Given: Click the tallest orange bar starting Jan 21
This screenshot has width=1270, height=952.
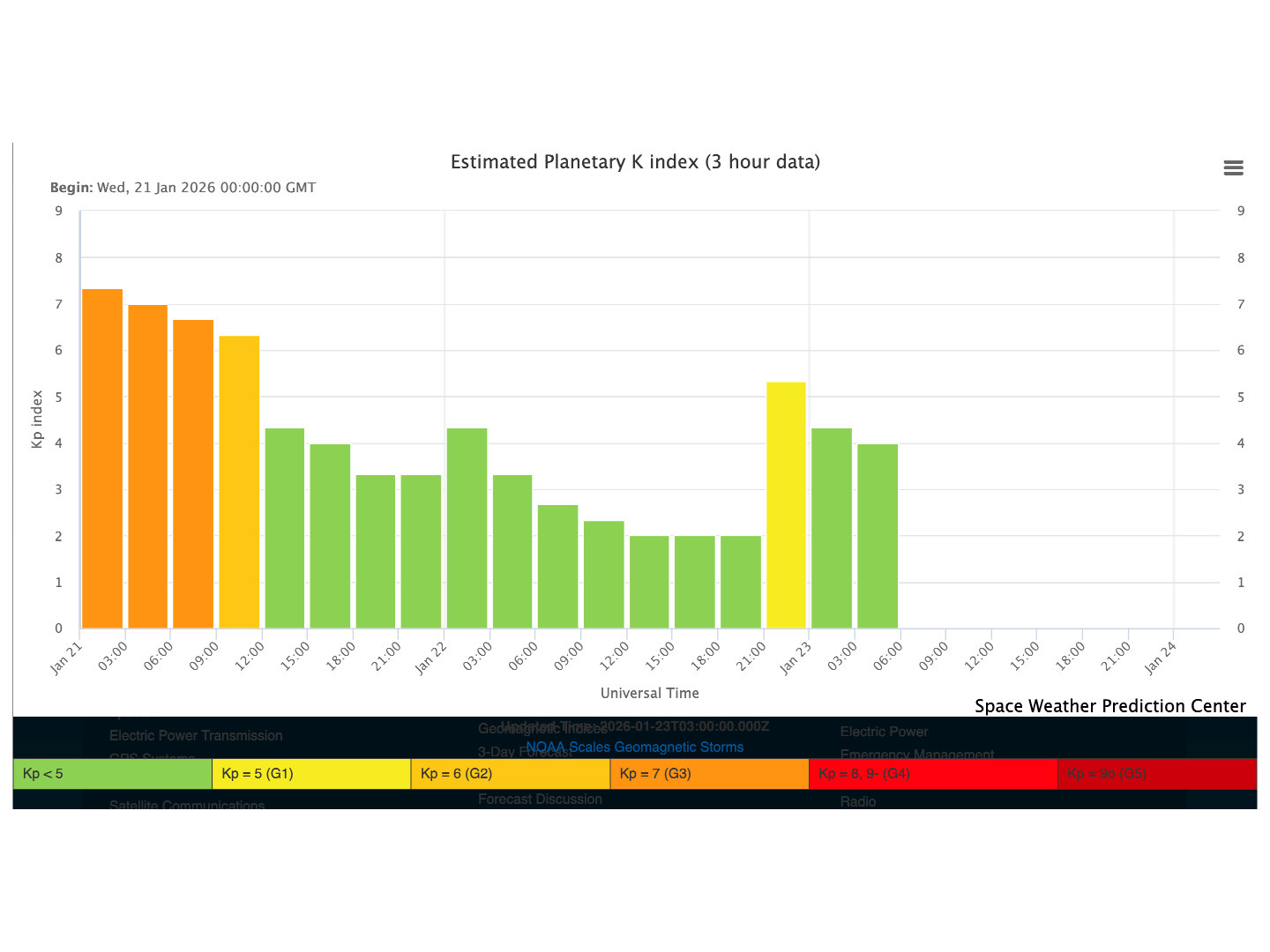Looking at the screenshot, I should point(102,458).
